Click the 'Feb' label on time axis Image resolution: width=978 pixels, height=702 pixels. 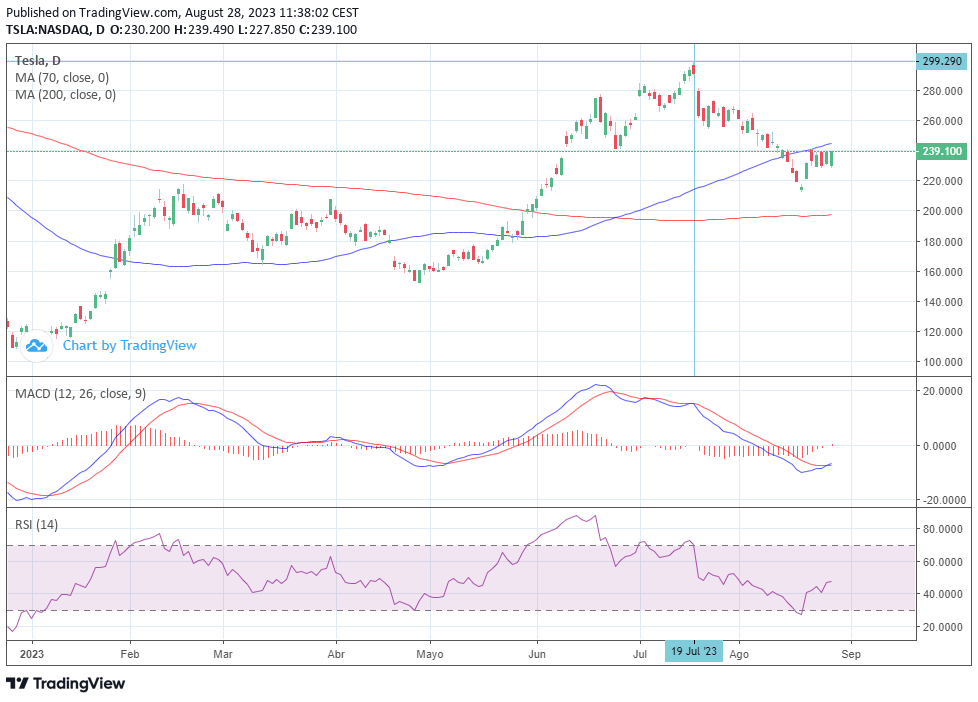130,654
